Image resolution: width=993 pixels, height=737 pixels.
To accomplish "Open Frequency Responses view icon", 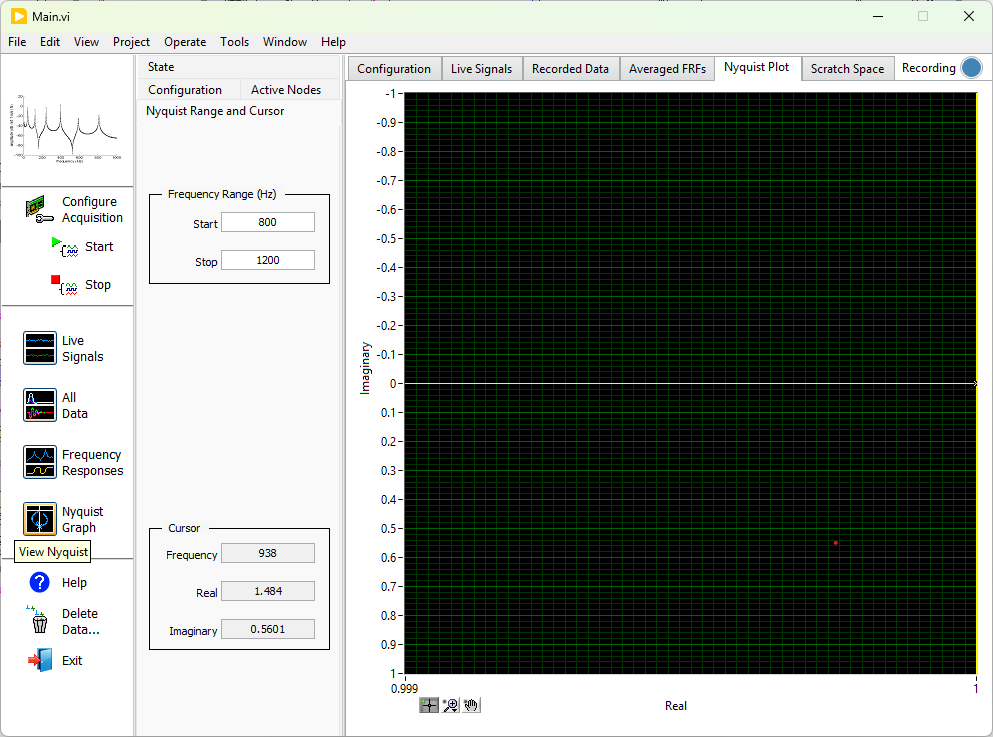I will [x=40, y=462].
